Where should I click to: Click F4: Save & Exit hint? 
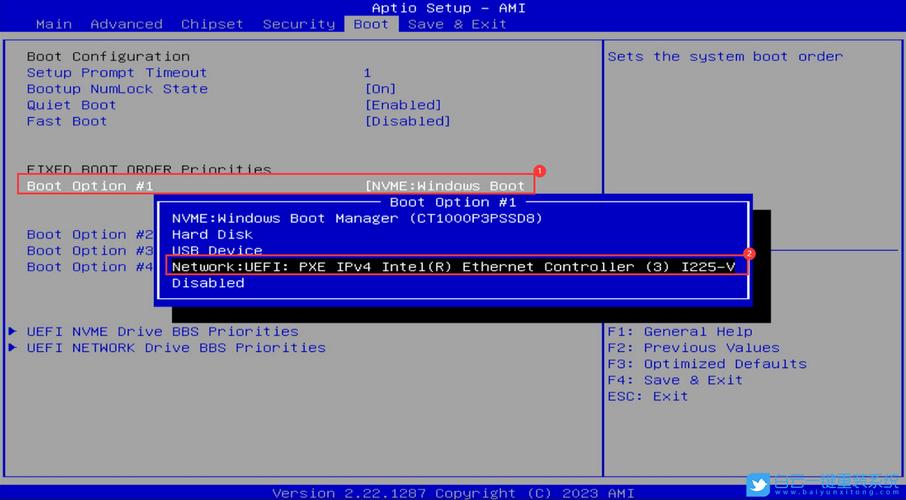[x=675, y=380]
